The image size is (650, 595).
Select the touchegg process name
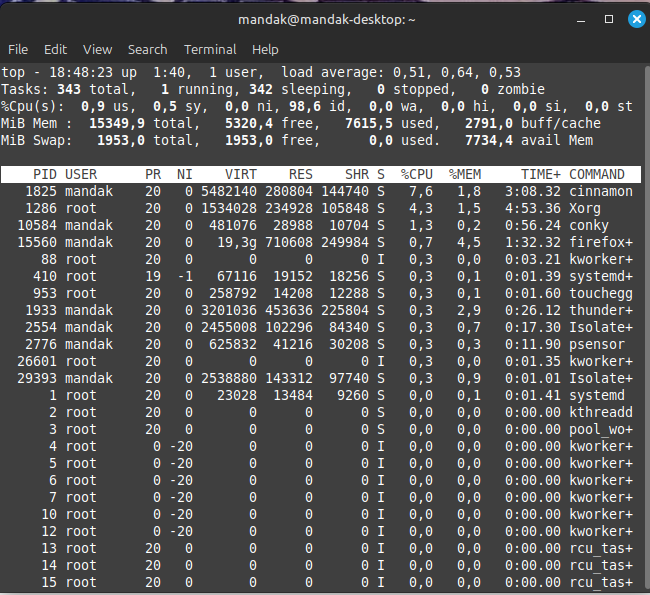click(601, 294)
